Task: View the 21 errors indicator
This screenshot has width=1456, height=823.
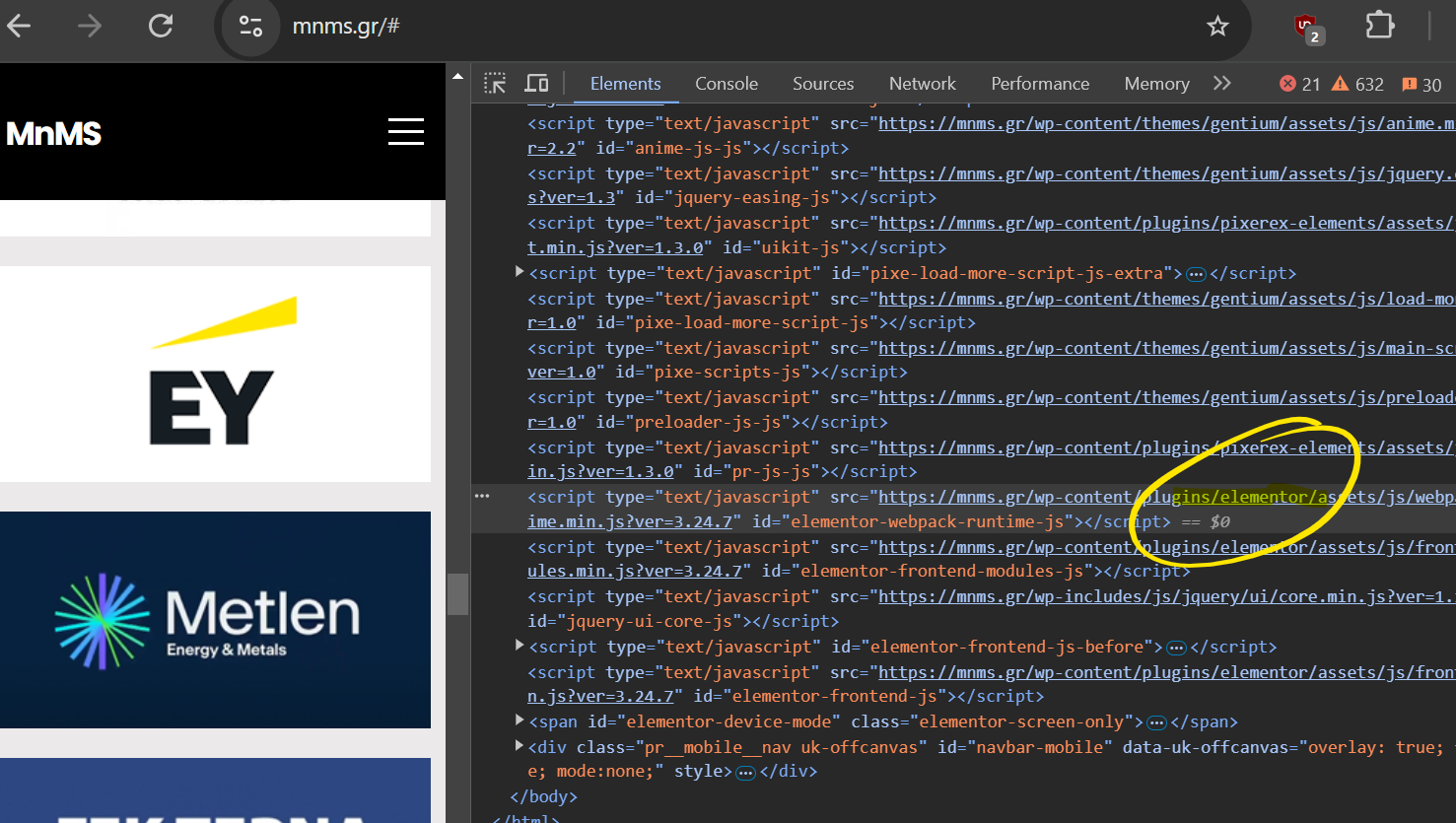Action: pyautogui.click(x=1299, y=85)
